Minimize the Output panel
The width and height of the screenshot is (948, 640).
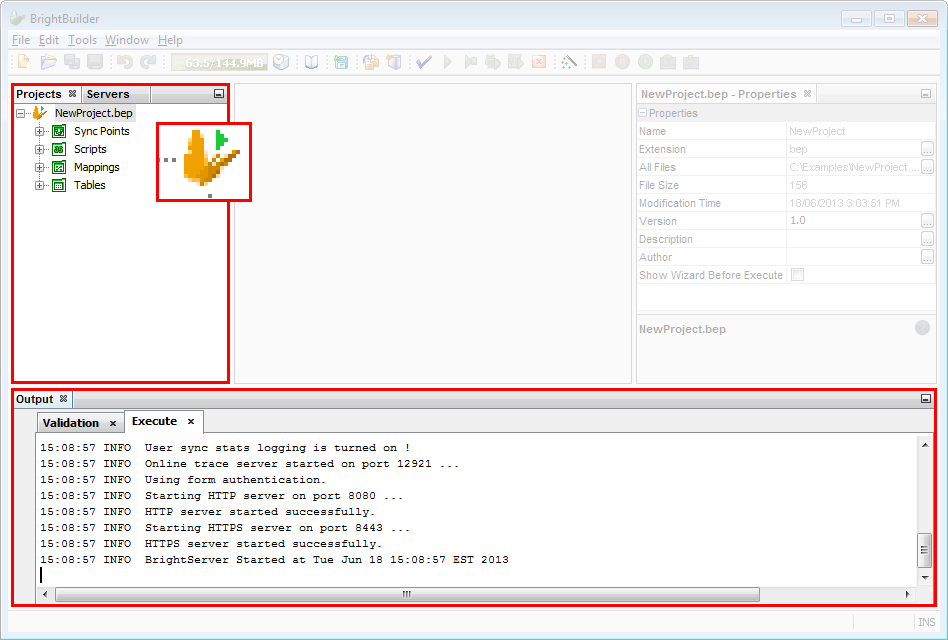925,399
